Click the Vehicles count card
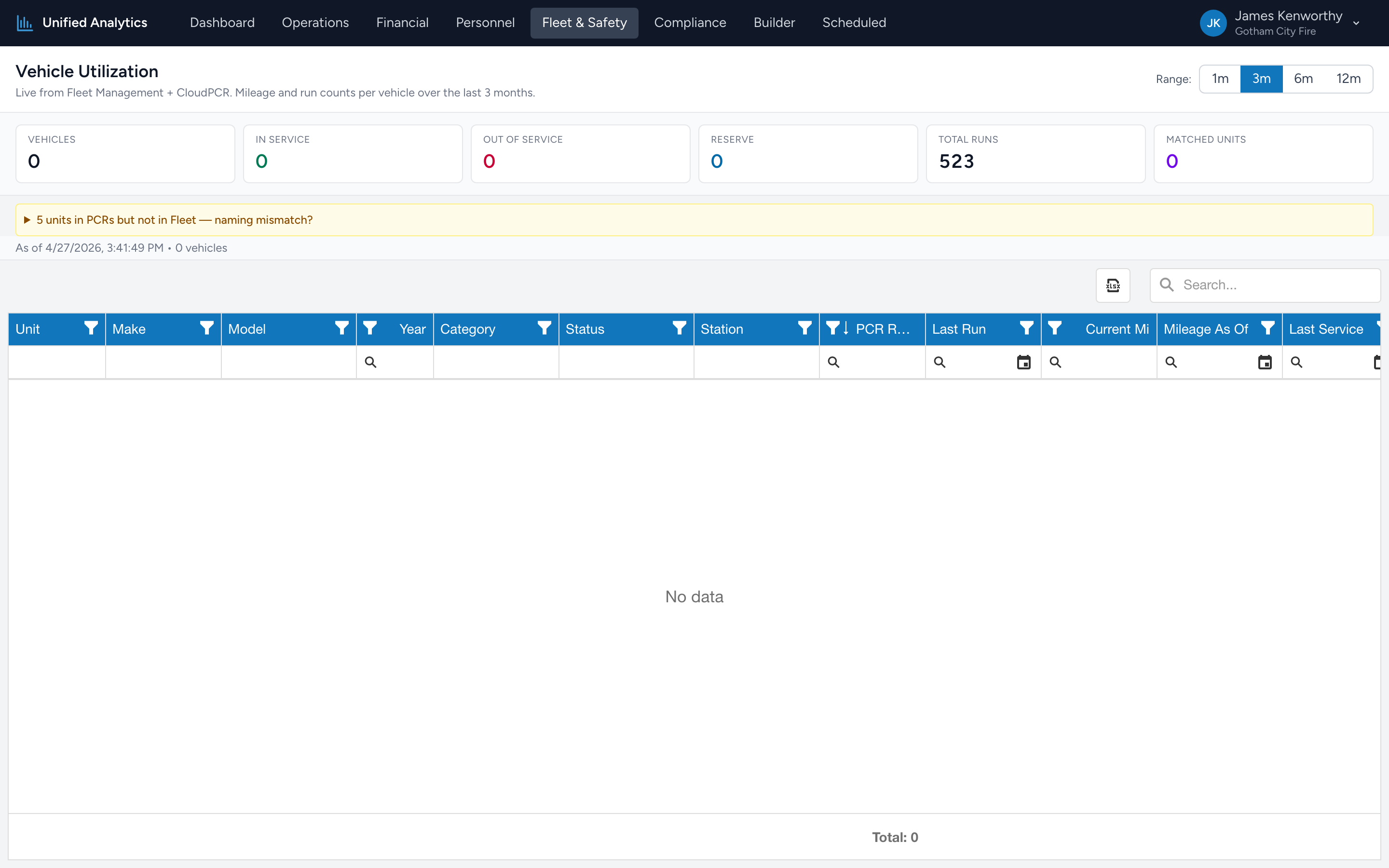The width and height of the screenshot is (1389, 868). (x=125, y=154)
